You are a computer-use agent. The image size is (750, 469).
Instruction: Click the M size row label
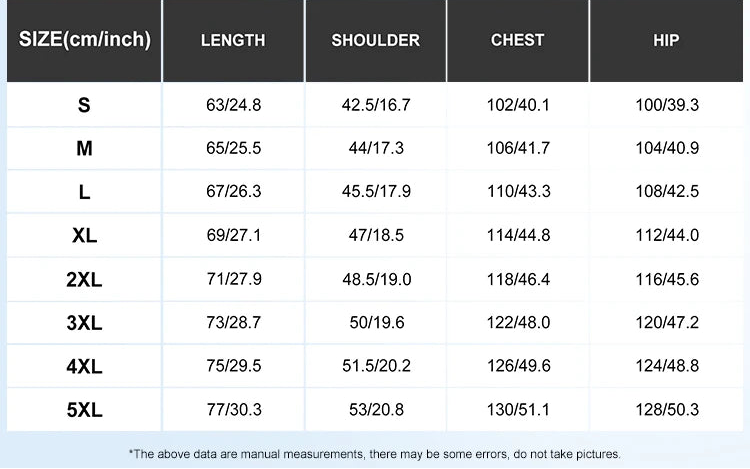click(x=85, y=148)
